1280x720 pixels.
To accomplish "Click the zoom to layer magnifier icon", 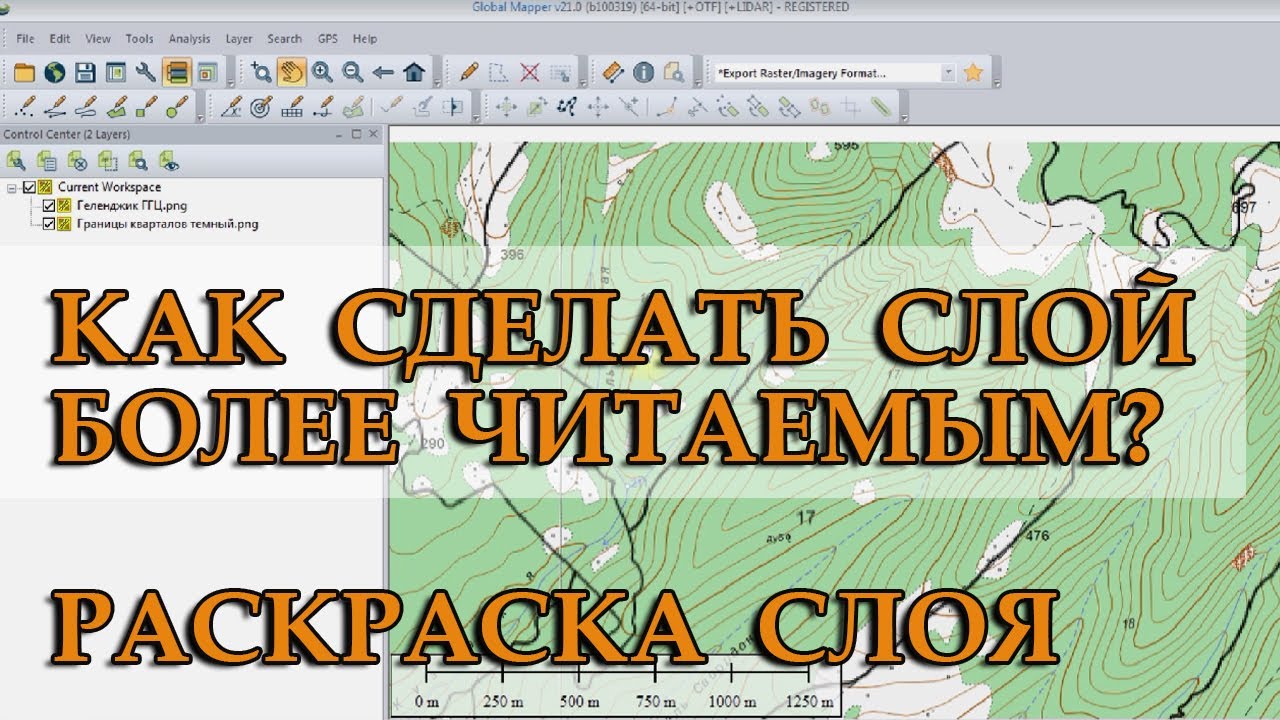I will (138, 160).
